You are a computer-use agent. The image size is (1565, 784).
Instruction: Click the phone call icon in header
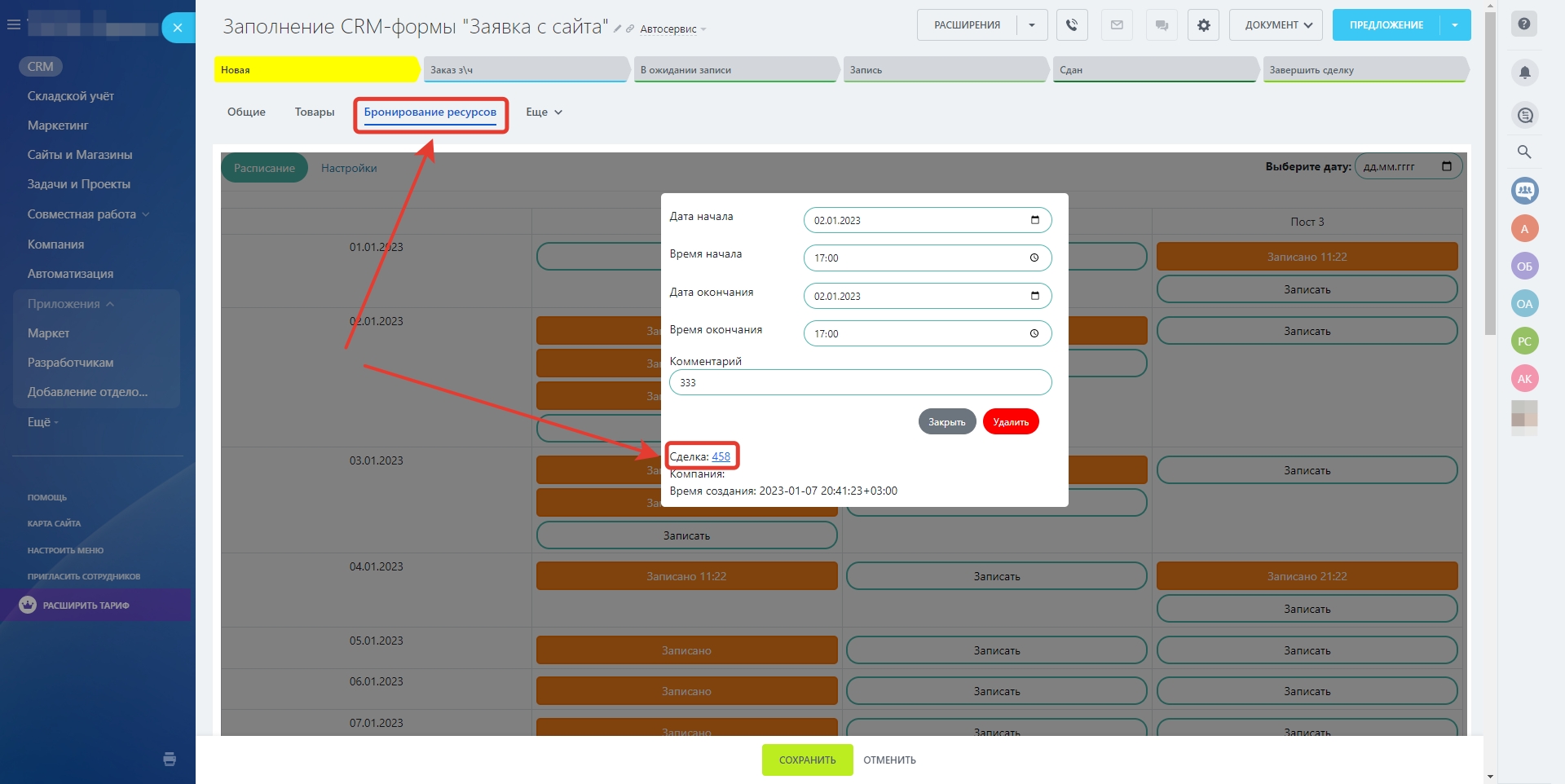coord(1072,25)
